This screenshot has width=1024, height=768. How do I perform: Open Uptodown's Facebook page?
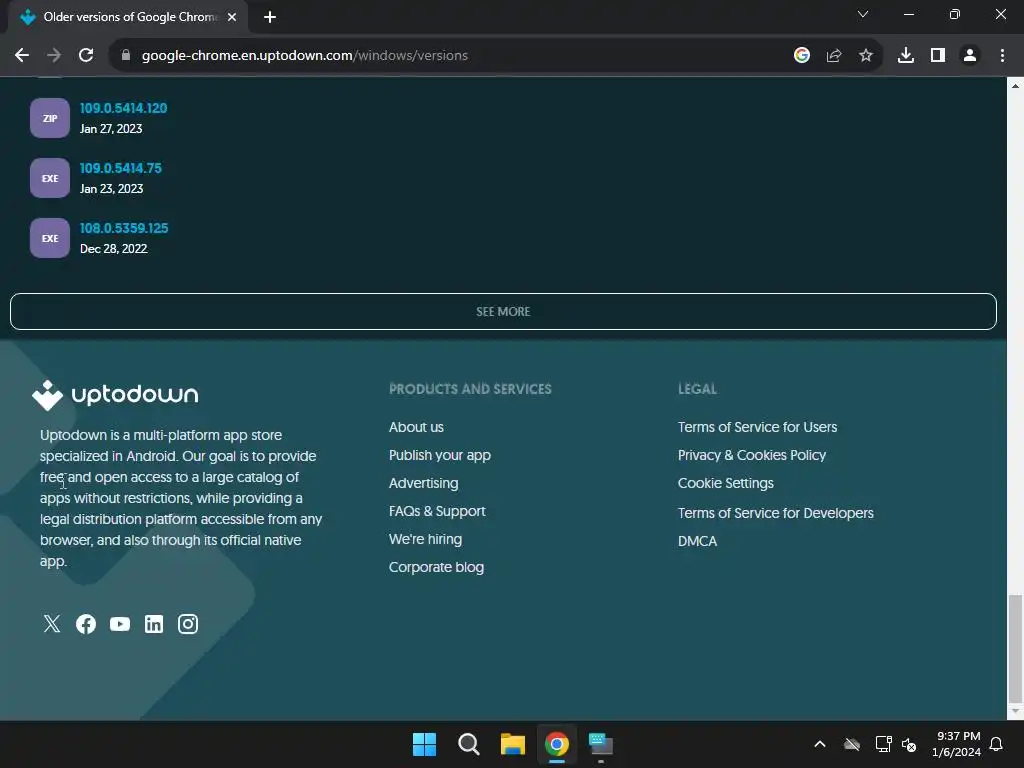[86, 624]
